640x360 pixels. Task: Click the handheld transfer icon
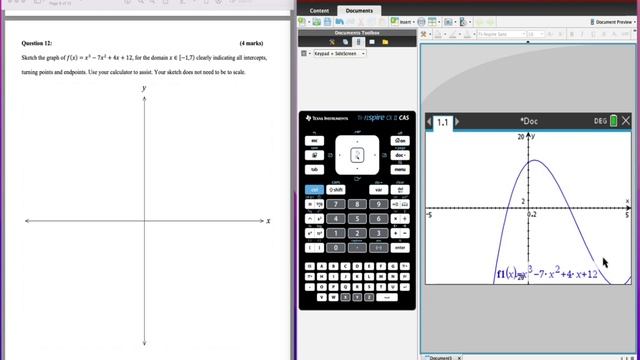[x=463, y=22]
